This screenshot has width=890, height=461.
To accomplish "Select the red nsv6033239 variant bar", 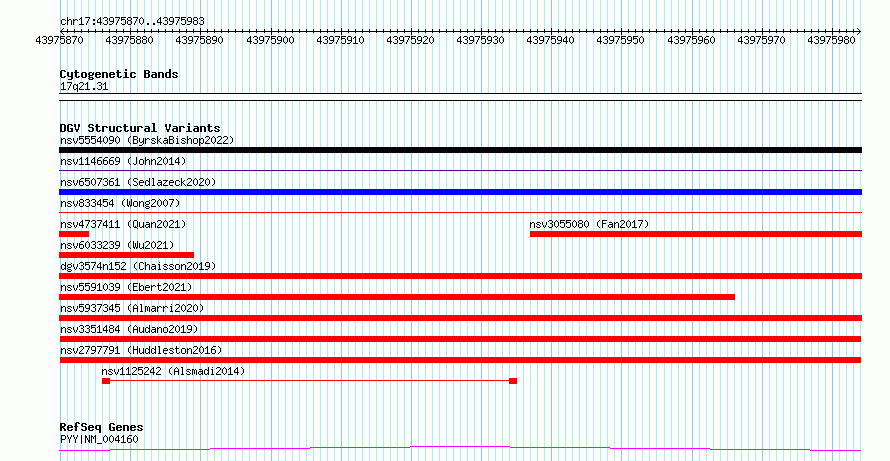I will [x=127, y=255].
